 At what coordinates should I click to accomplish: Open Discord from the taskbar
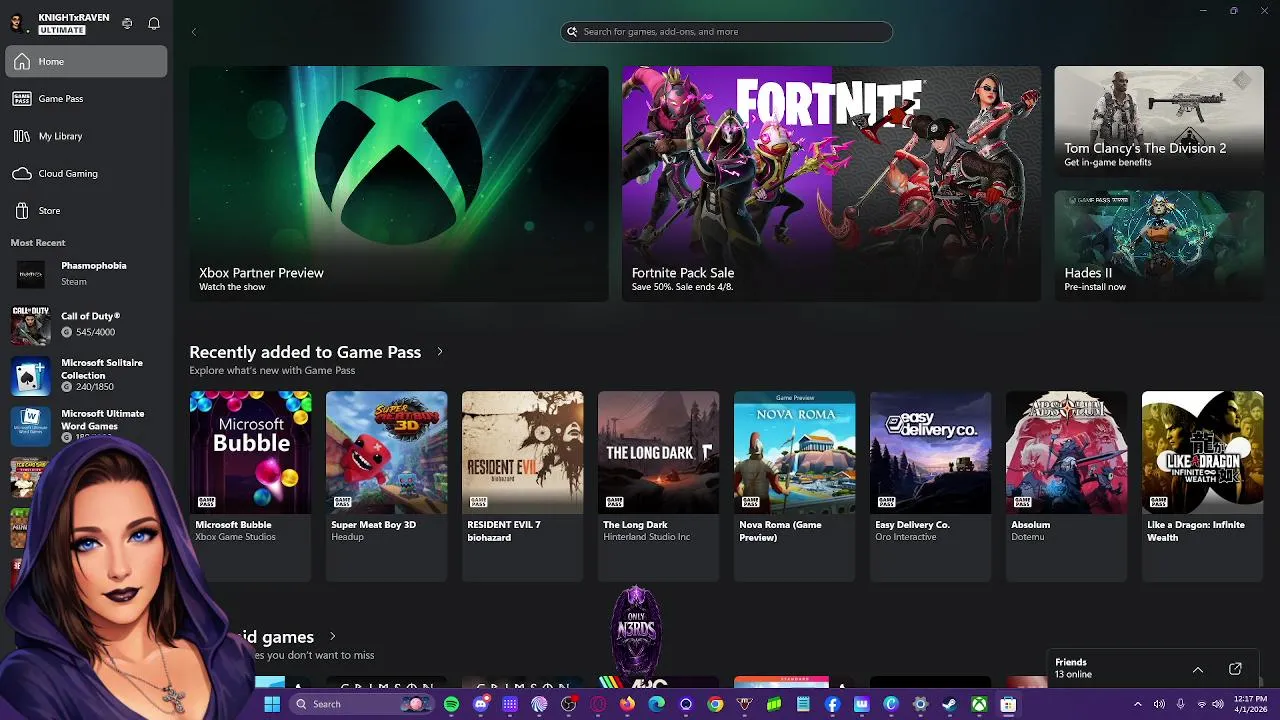point(481,704)
